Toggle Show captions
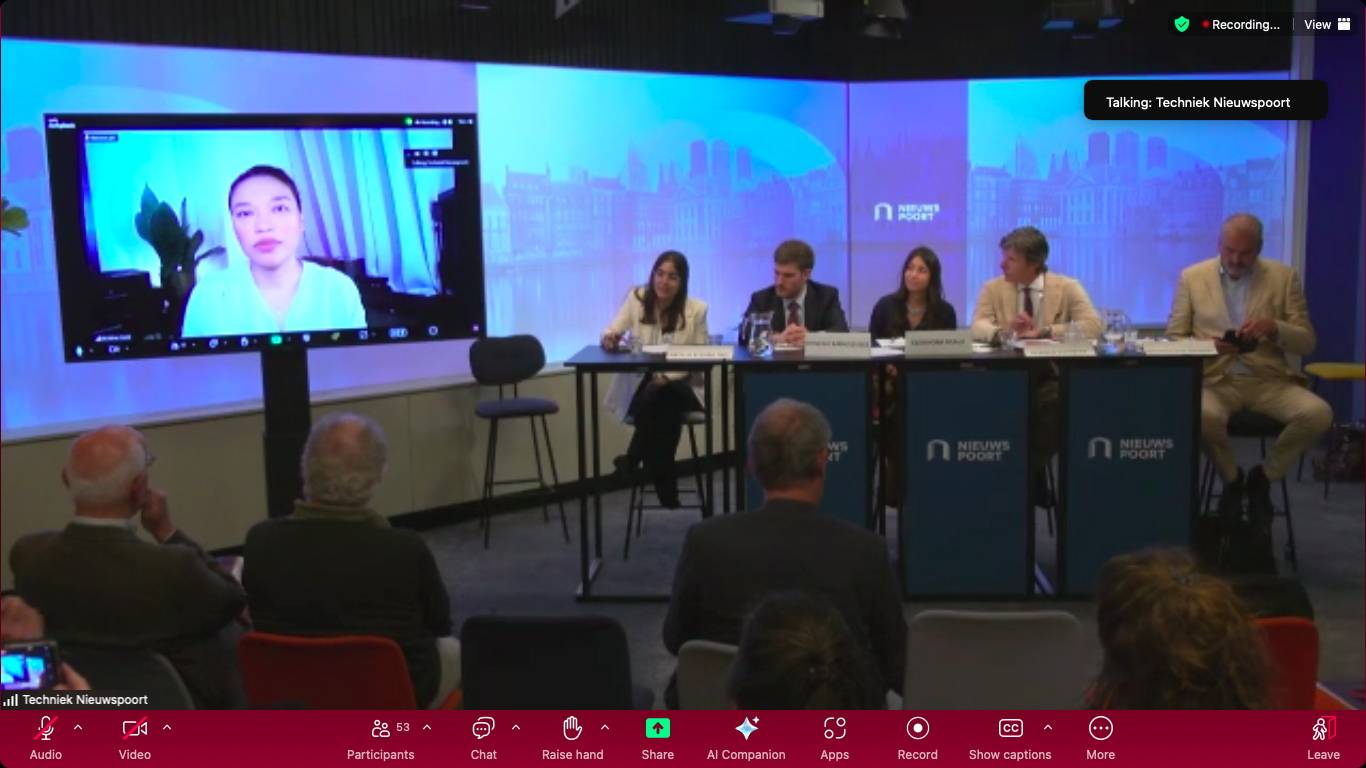 pos(1010,728)
